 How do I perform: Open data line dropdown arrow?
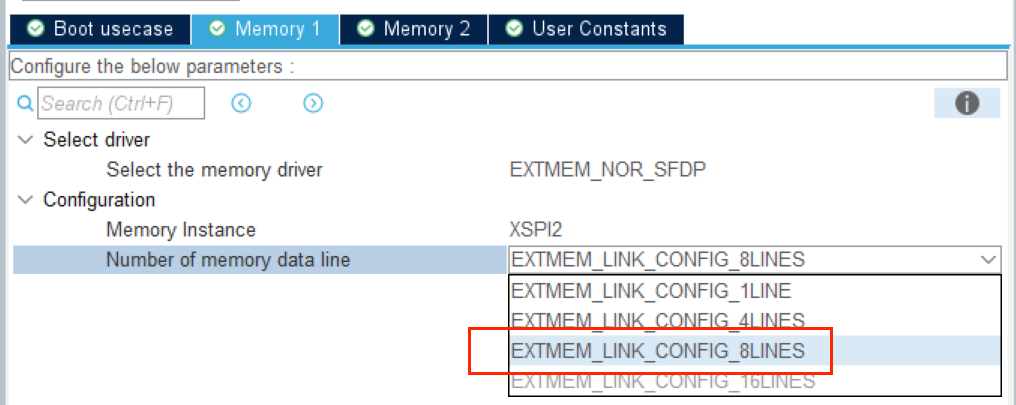[988, 260]
